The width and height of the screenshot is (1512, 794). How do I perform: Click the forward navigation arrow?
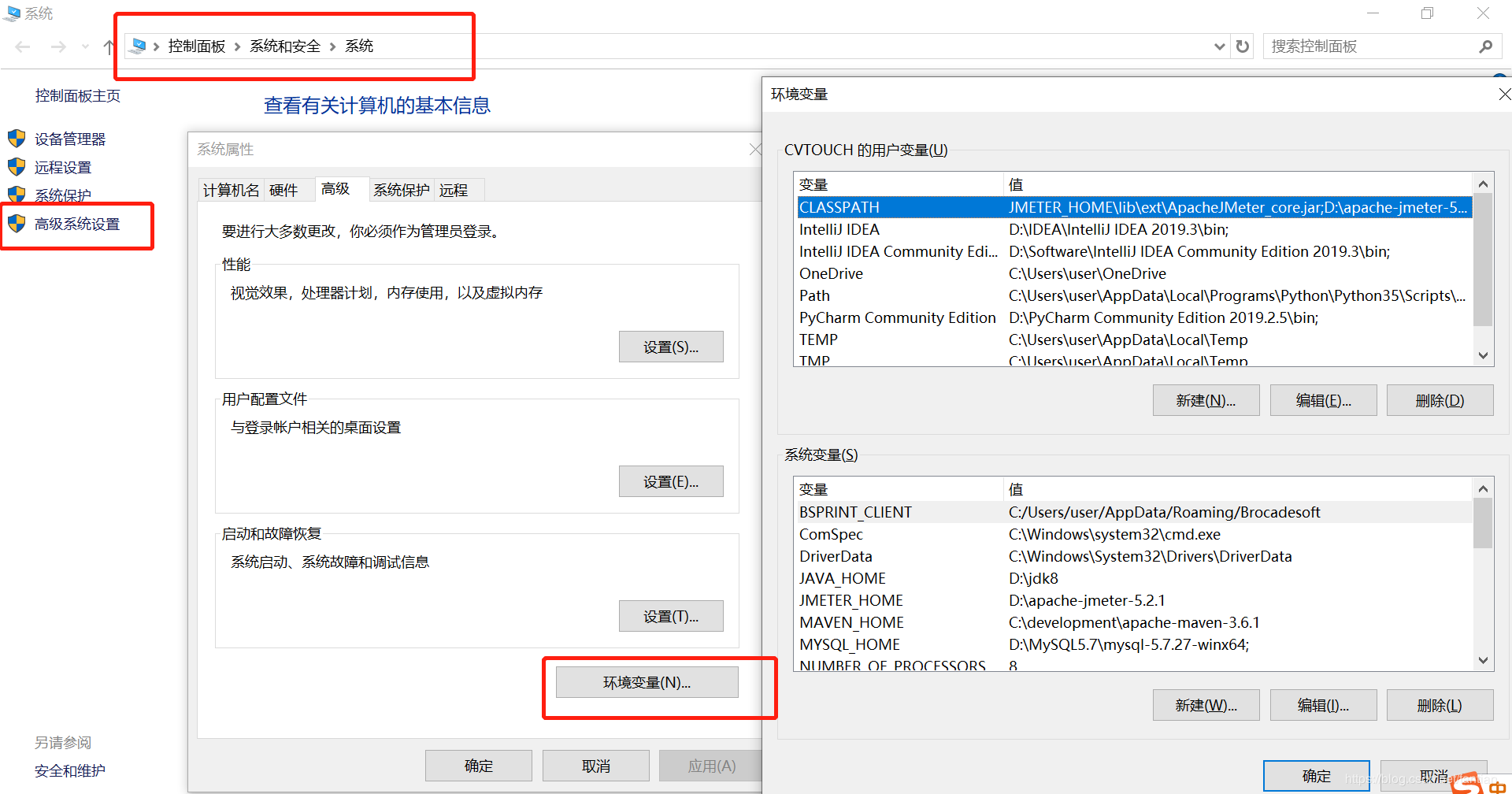(58, 46)
